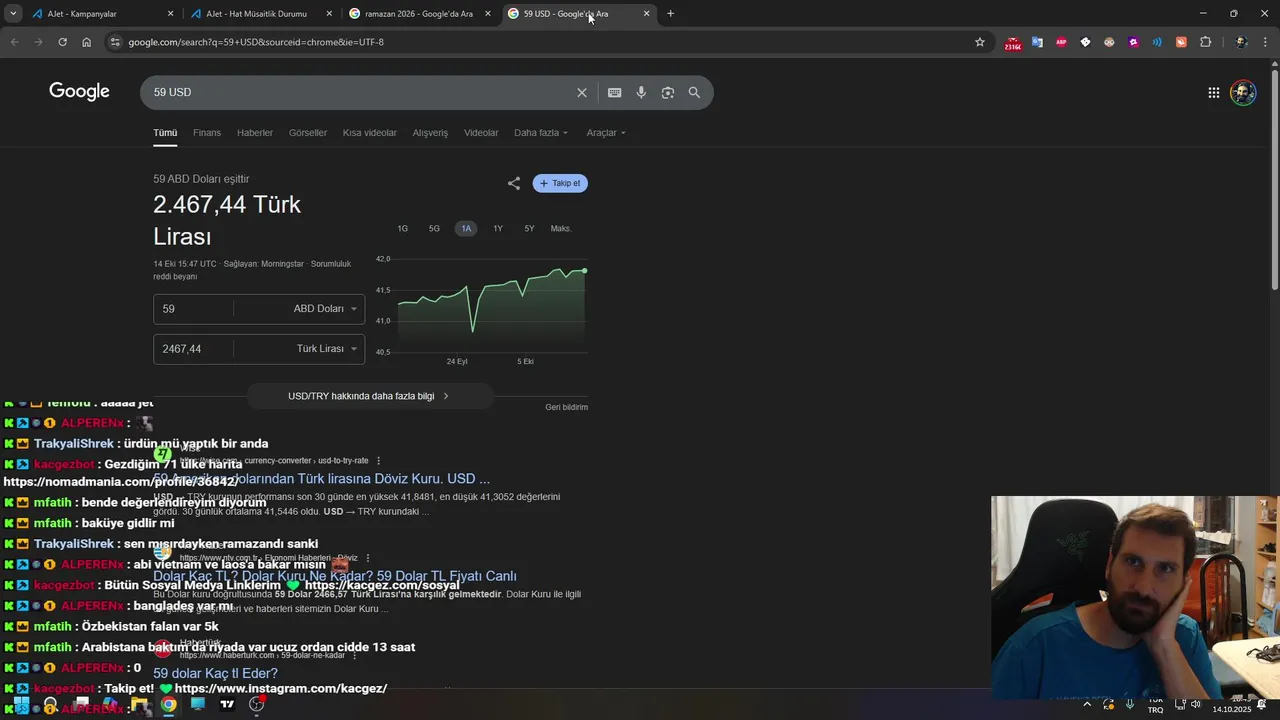Open Geri bildirim feedback link

tap(566, 407)
